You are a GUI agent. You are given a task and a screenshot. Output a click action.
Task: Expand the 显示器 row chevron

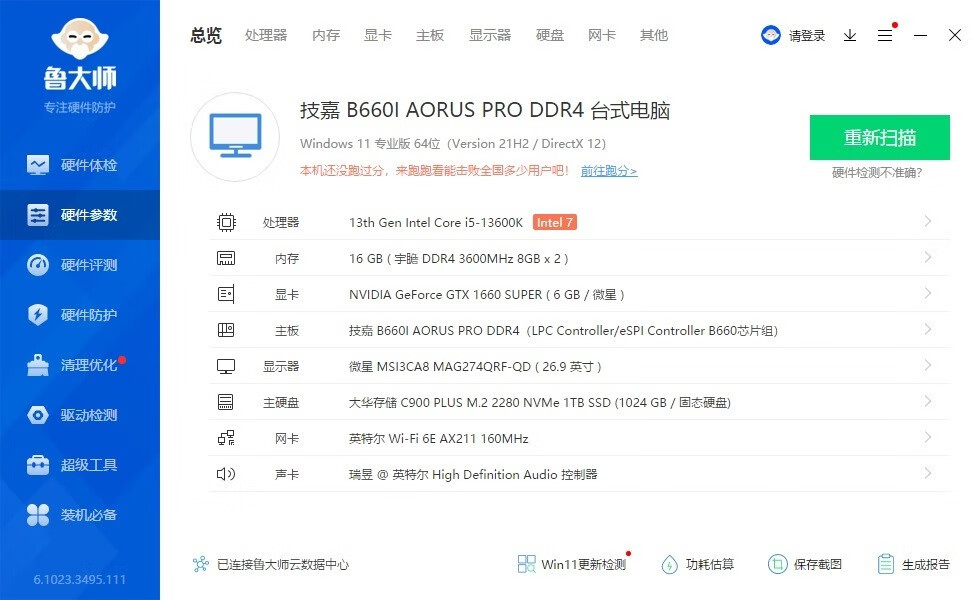[x=928, y=365]
